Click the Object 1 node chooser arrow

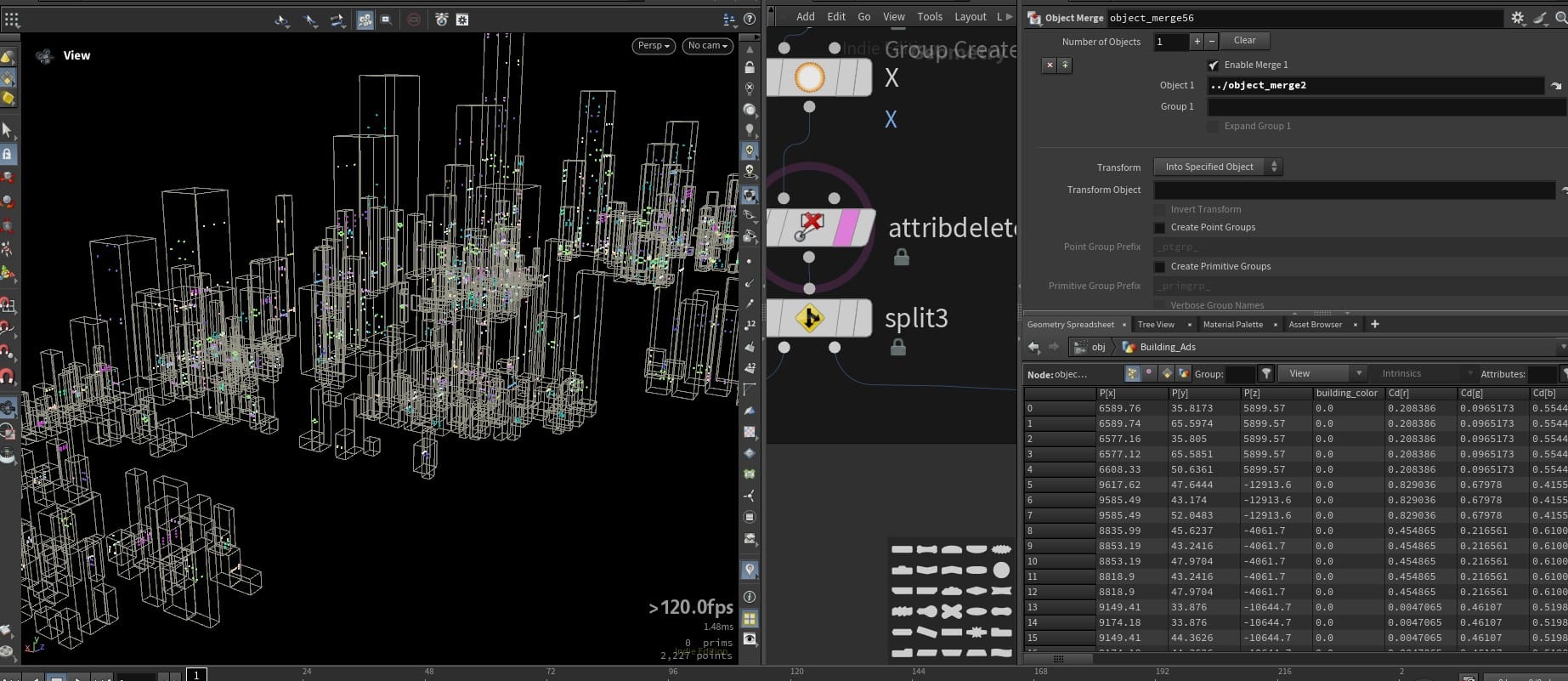[1555, 86]
